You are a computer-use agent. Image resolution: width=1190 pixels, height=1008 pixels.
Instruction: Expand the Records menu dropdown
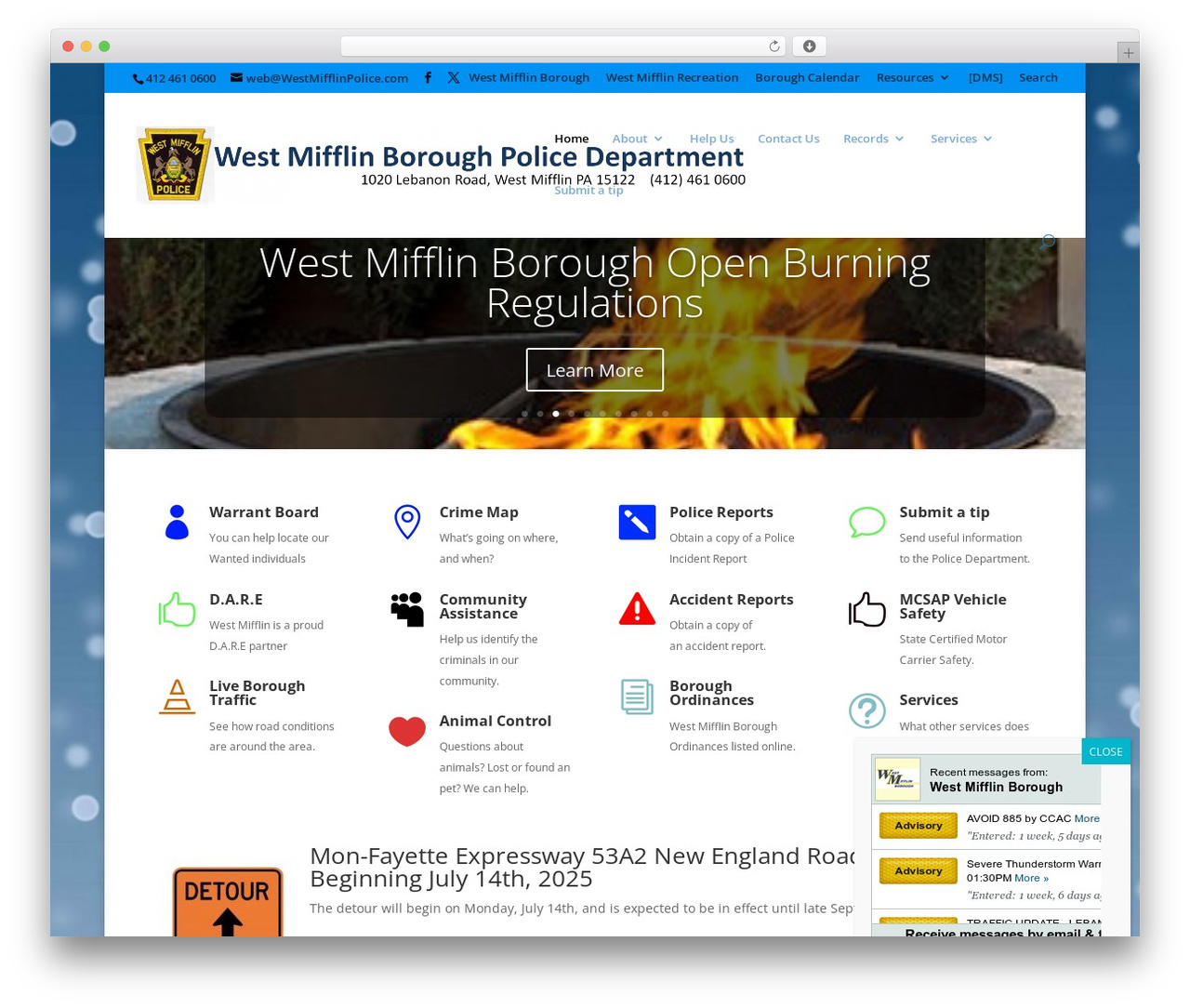pyautogui.click(x=874, y=139)
